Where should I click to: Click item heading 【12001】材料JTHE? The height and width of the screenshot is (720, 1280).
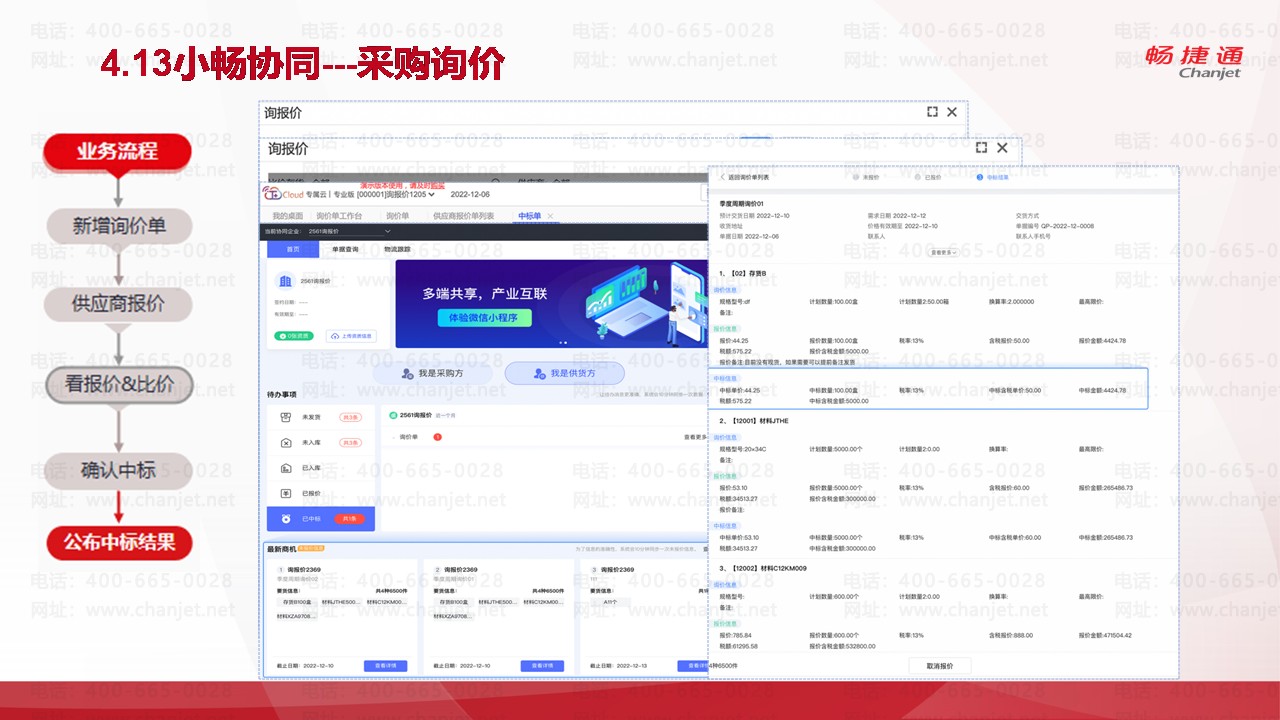point(753,421)
